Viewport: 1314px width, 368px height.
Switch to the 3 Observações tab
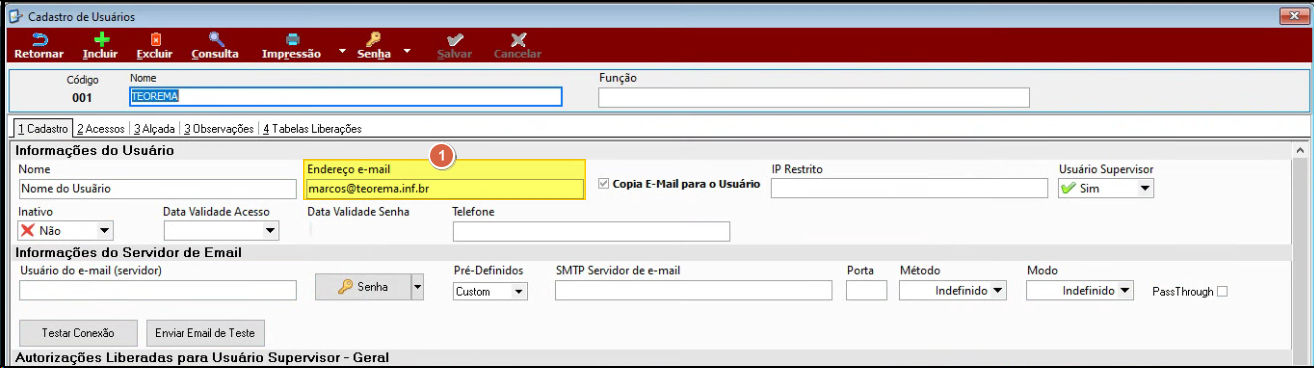[x=219, y=129]
